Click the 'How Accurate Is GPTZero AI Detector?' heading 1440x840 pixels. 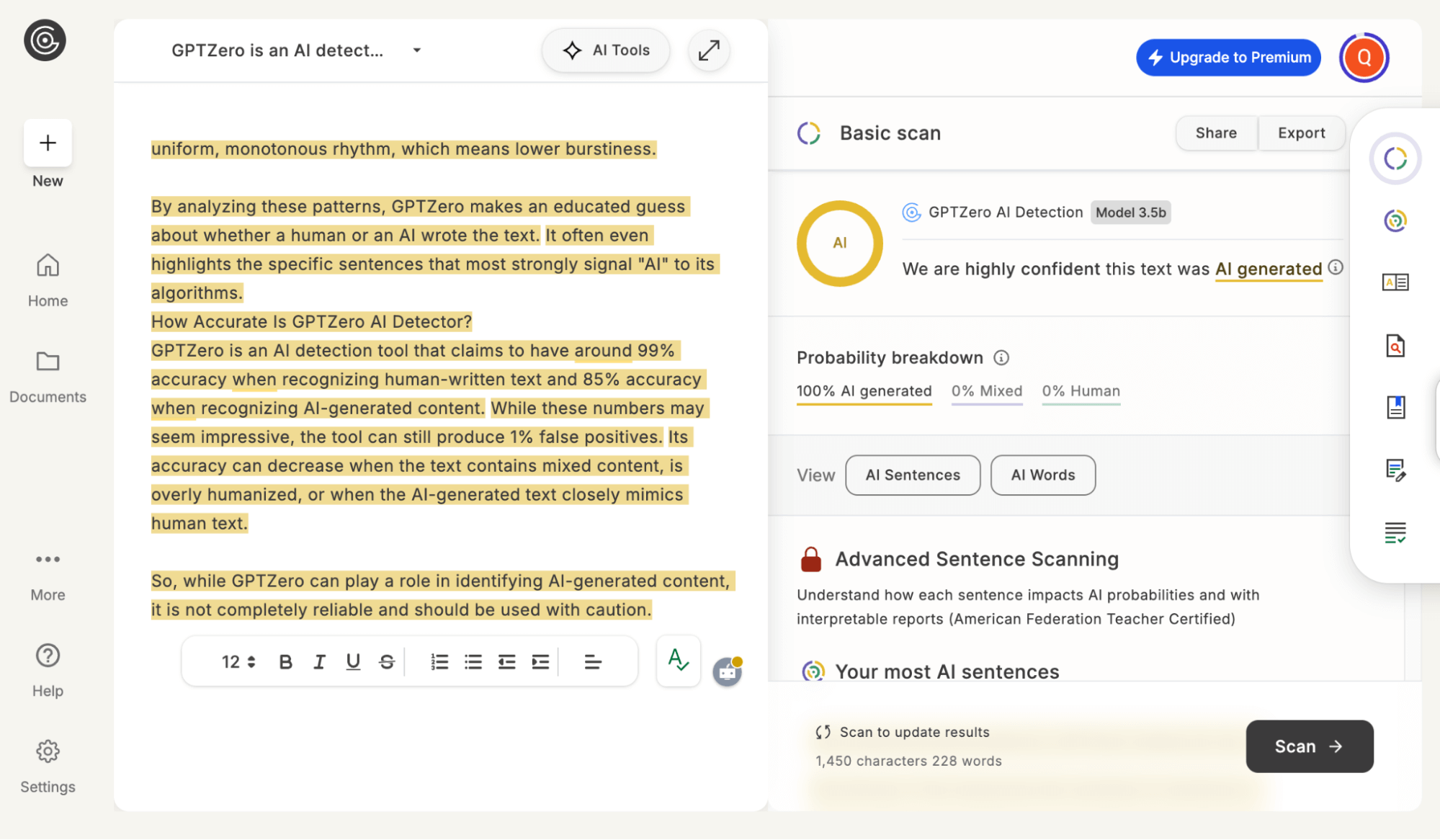coord(311,322)
